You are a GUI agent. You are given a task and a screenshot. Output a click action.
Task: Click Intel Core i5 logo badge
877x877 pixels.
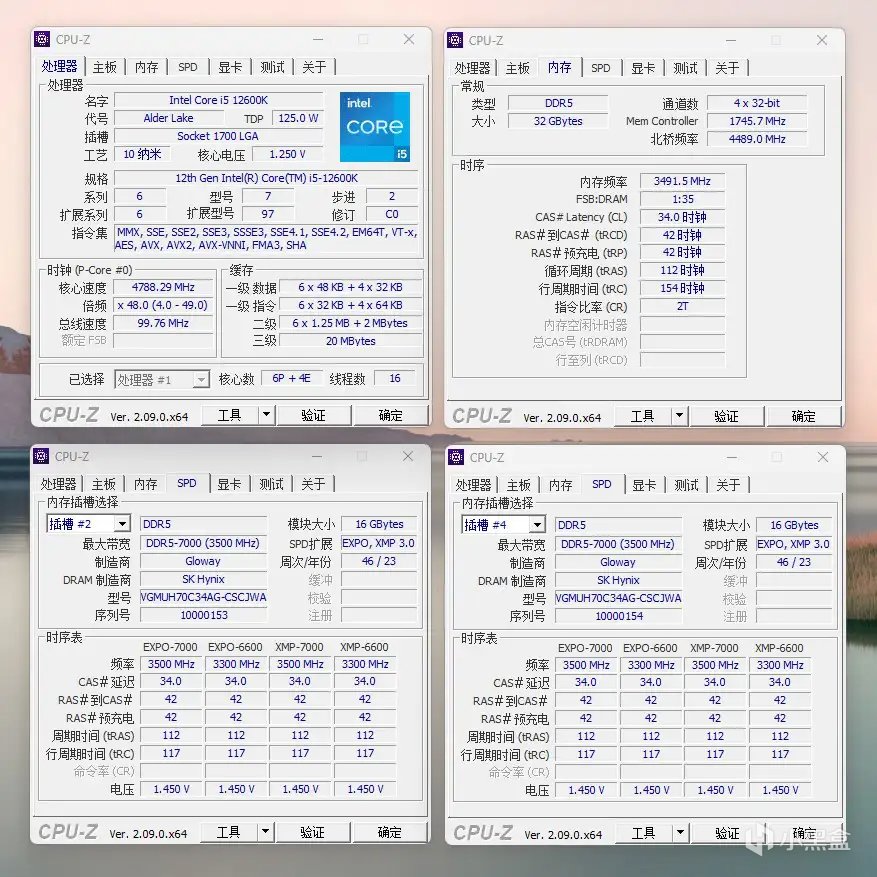point(375,127)
